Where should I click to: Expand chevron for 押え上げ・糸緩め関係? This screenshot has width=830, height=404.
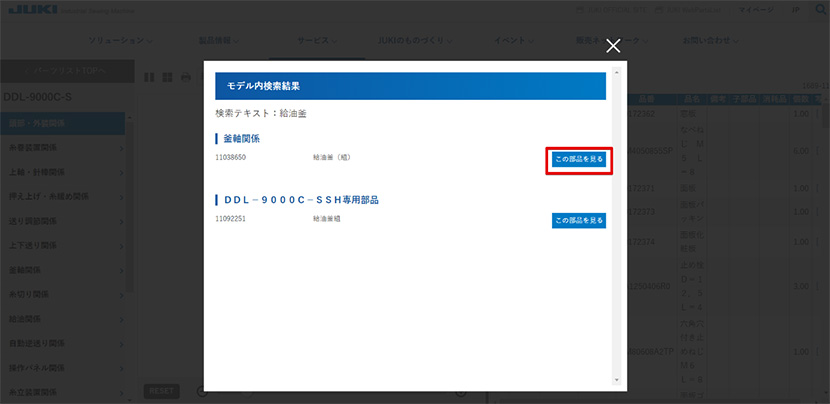point(121,197)
